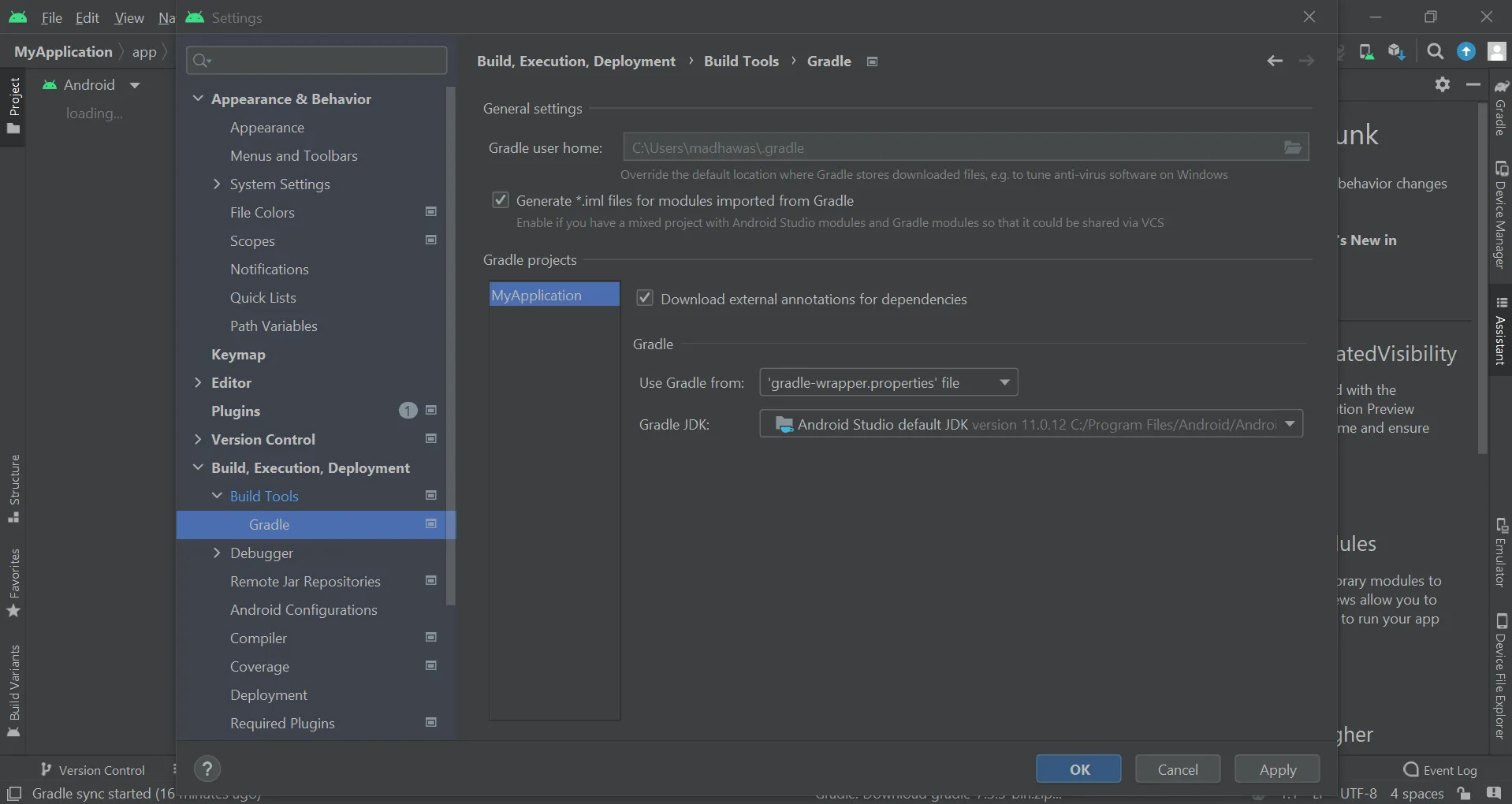Open the Favorites tool window
The height and width of the screenshot is (804, 1512).
tap(13, 583)
